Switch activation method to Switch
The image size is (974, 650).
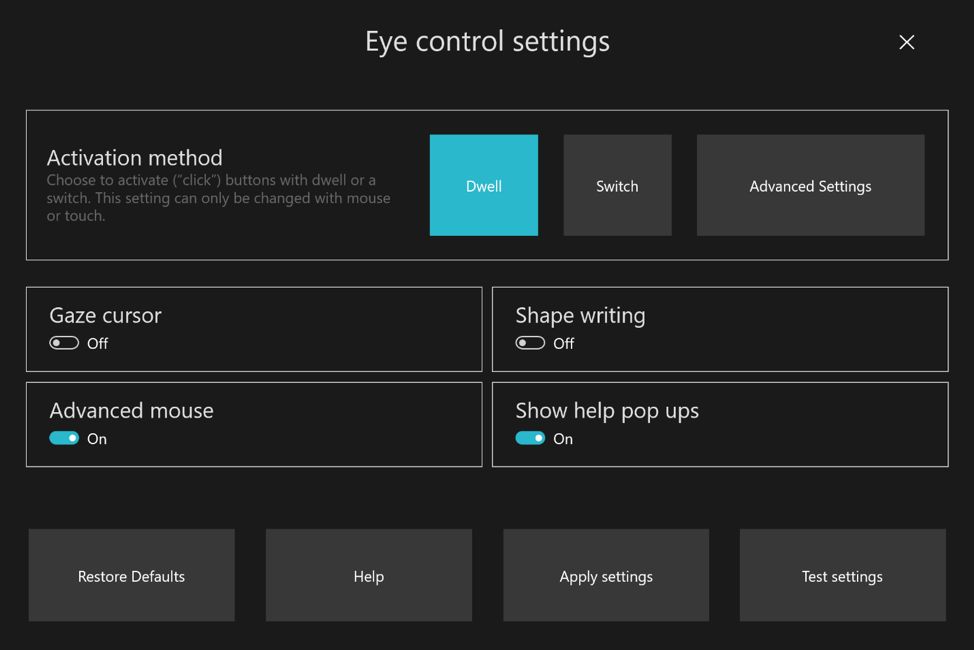pyautogui.click(x=617, y=185)
